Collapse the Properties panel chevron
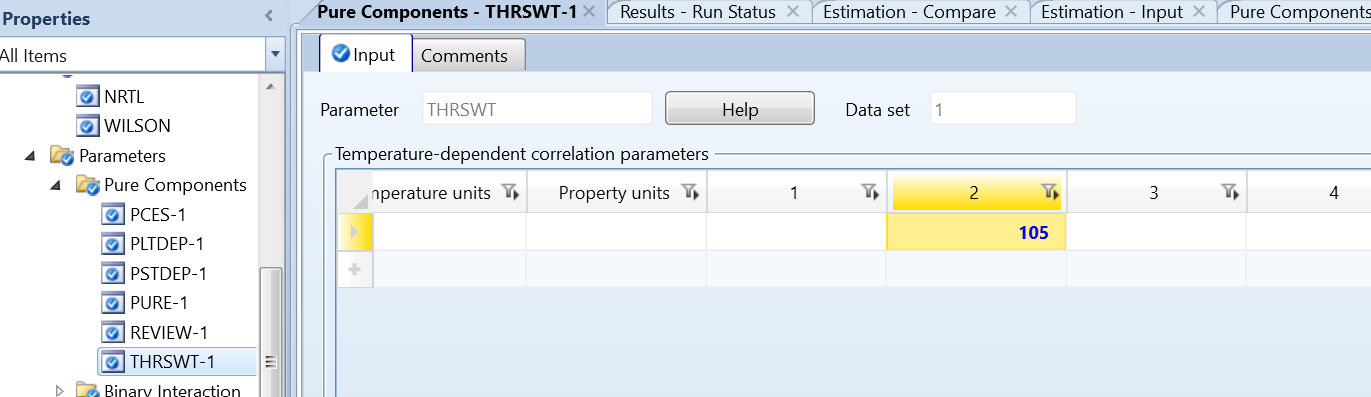Screen dimensions: 1371x397 [x=268, y=16]
